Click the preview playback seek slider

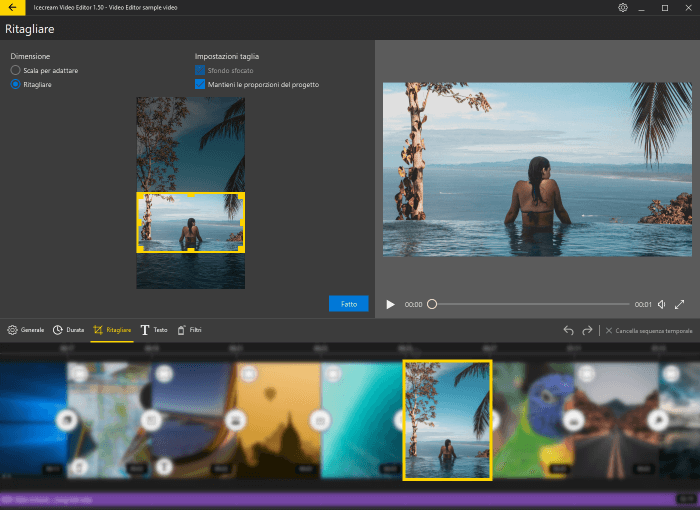point(530,304)
